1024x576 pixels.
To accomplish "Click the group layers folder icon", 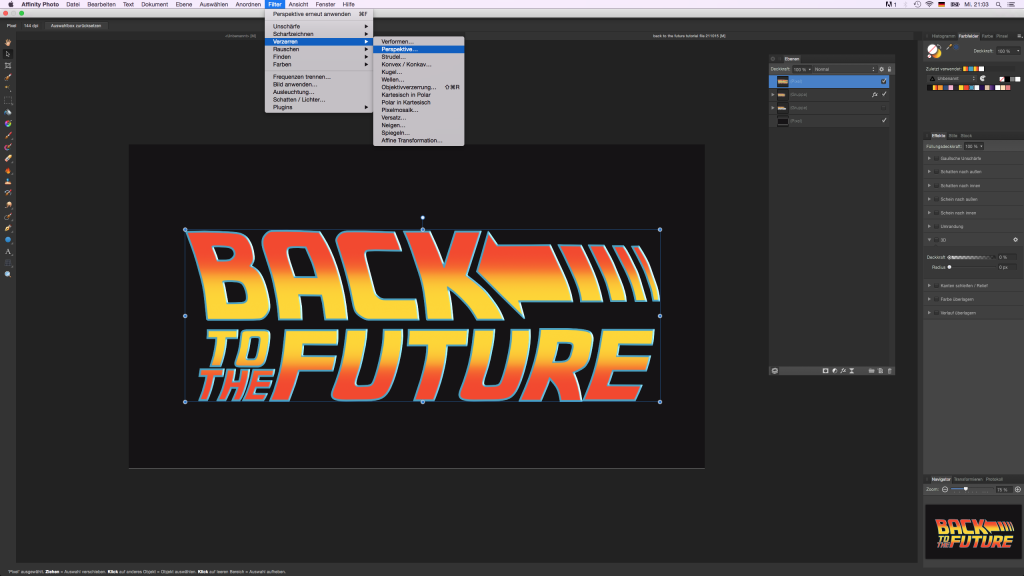I will pyautogui.click(x=871, y=371).
